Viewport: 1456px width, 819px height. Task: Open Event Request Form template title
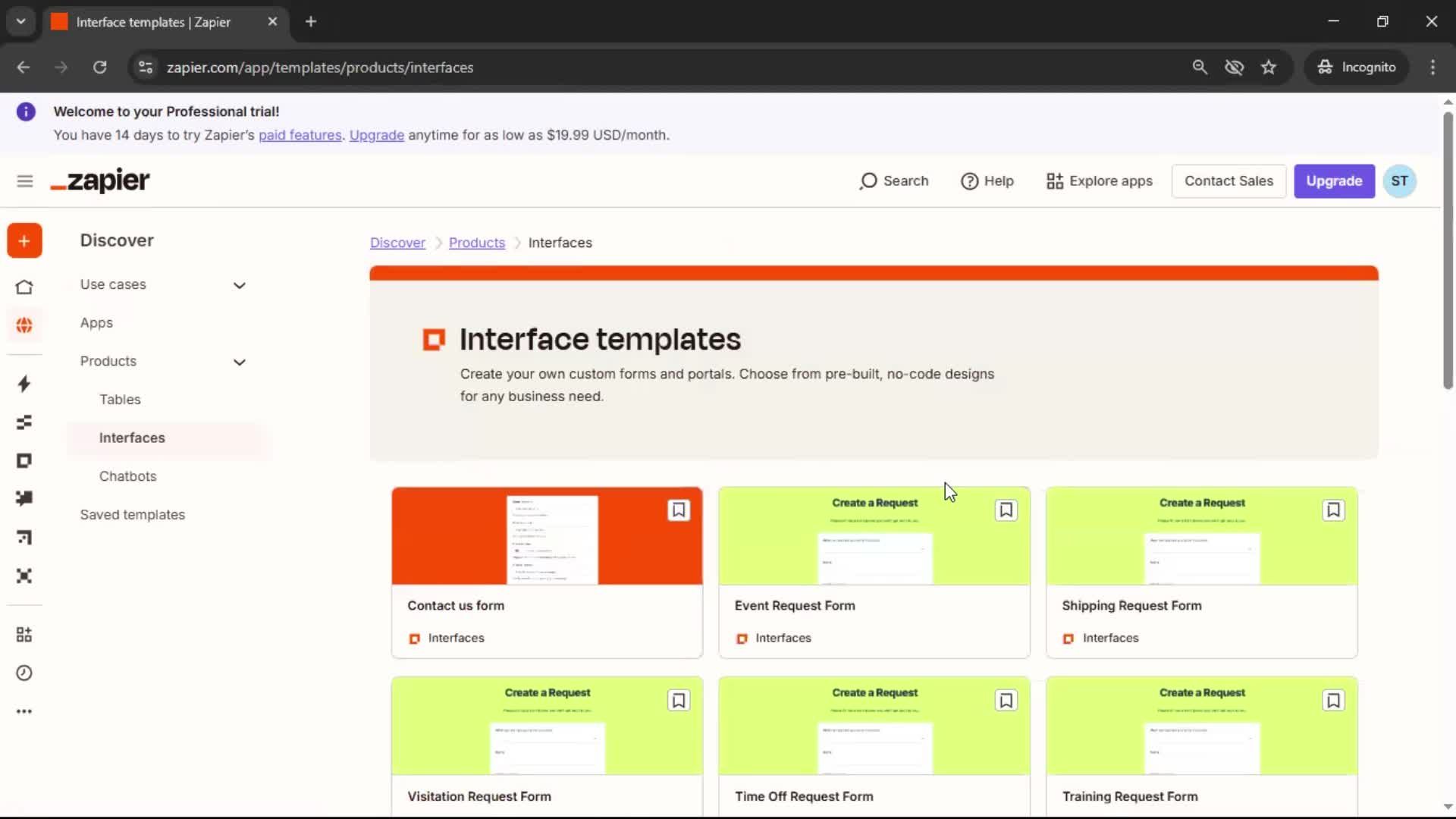(795, 606)
